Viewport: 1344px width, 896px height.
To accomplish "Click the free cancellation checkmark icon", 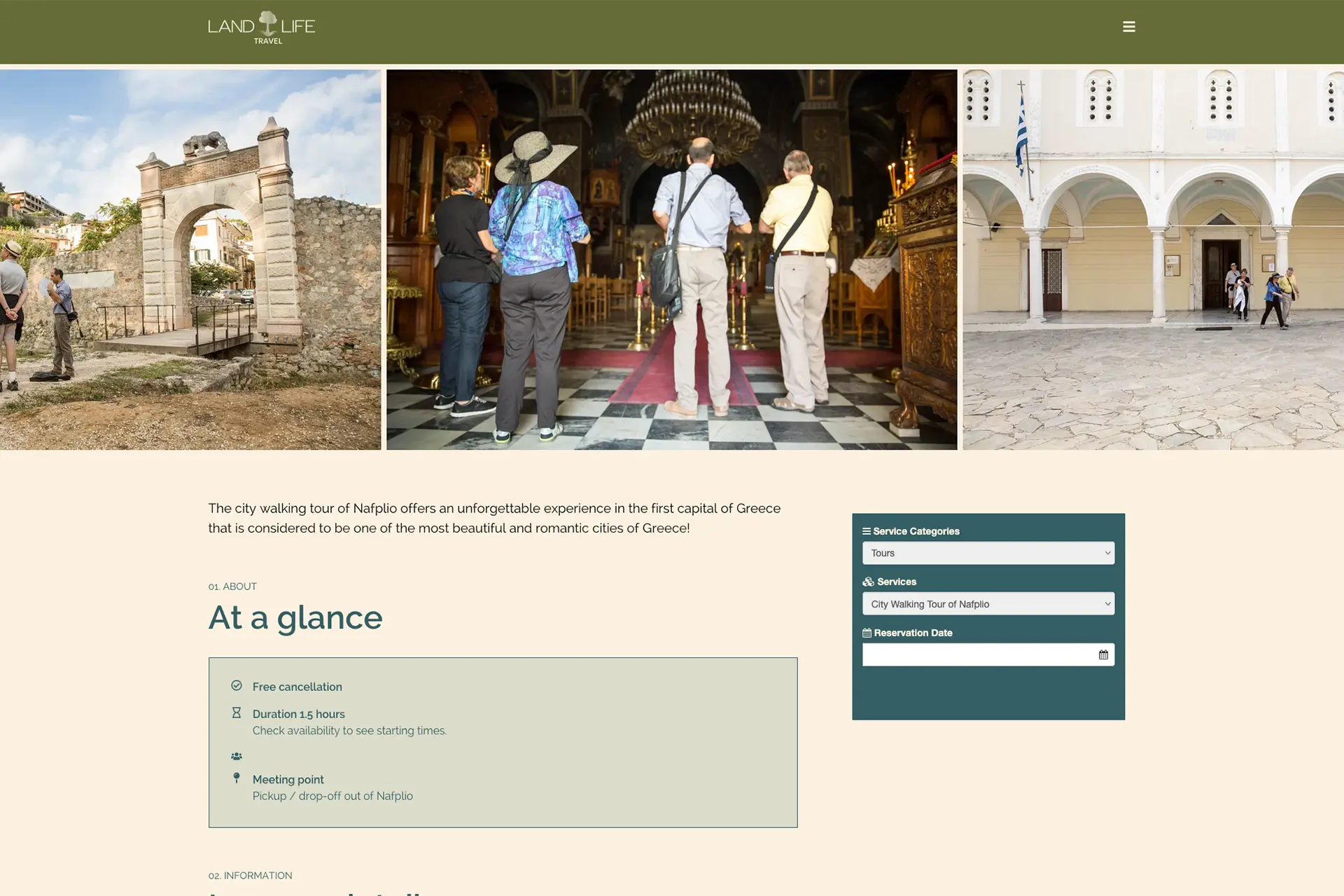I will (237, 686).
